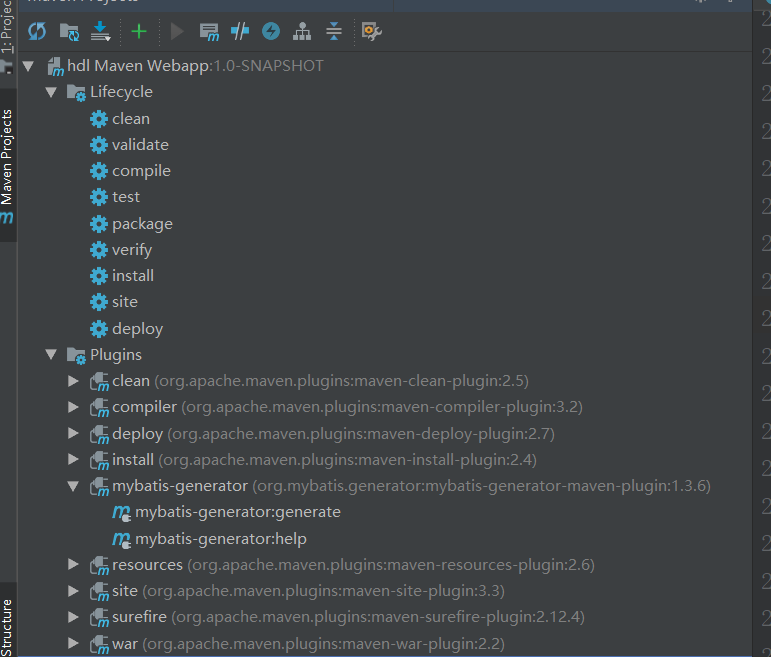Image resolution: width=771 pixels, height=657 pixels.
Task: Click Generate Sources and Update Folders icon
Action: pos(69,32)
